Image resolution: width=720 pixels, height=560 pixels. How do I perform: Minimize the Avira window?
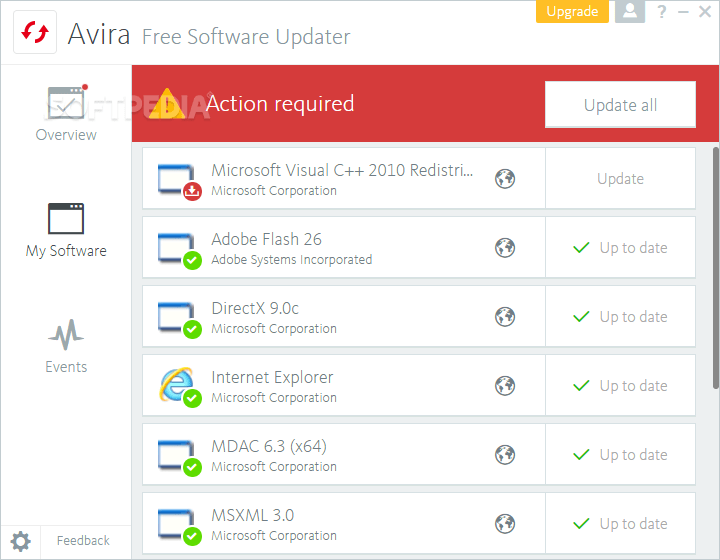[683, 11]
